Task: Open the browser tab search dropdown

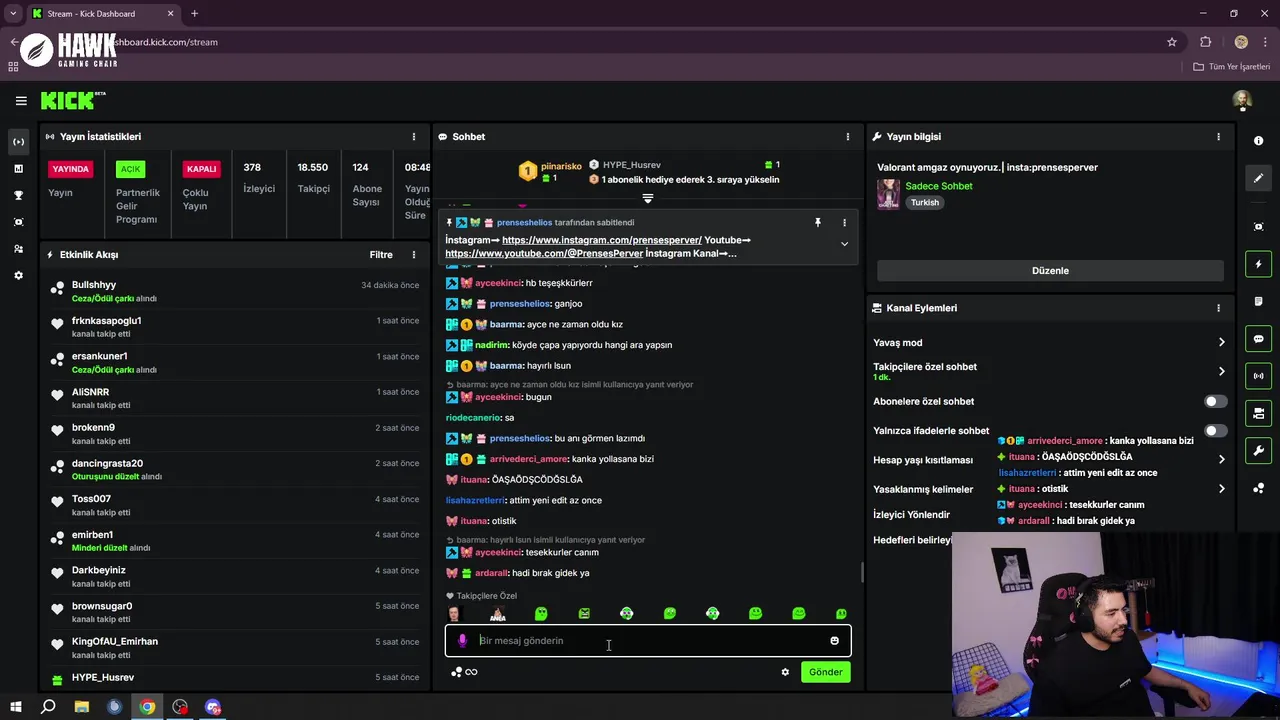Action: tap(13, 14)
